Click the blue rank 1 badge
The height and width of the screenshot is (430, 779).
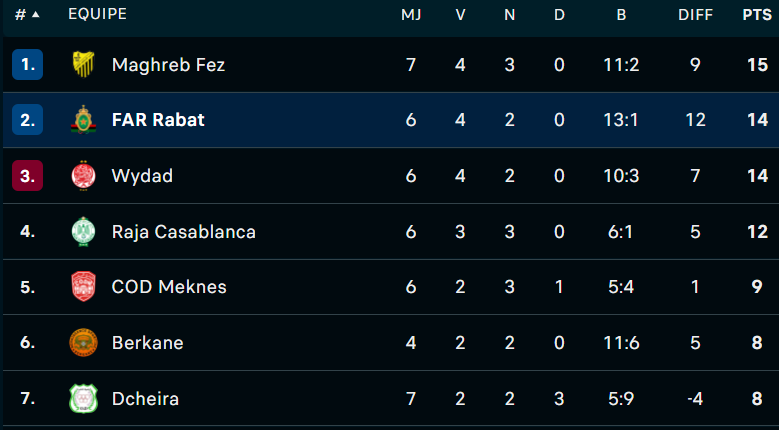27,65
